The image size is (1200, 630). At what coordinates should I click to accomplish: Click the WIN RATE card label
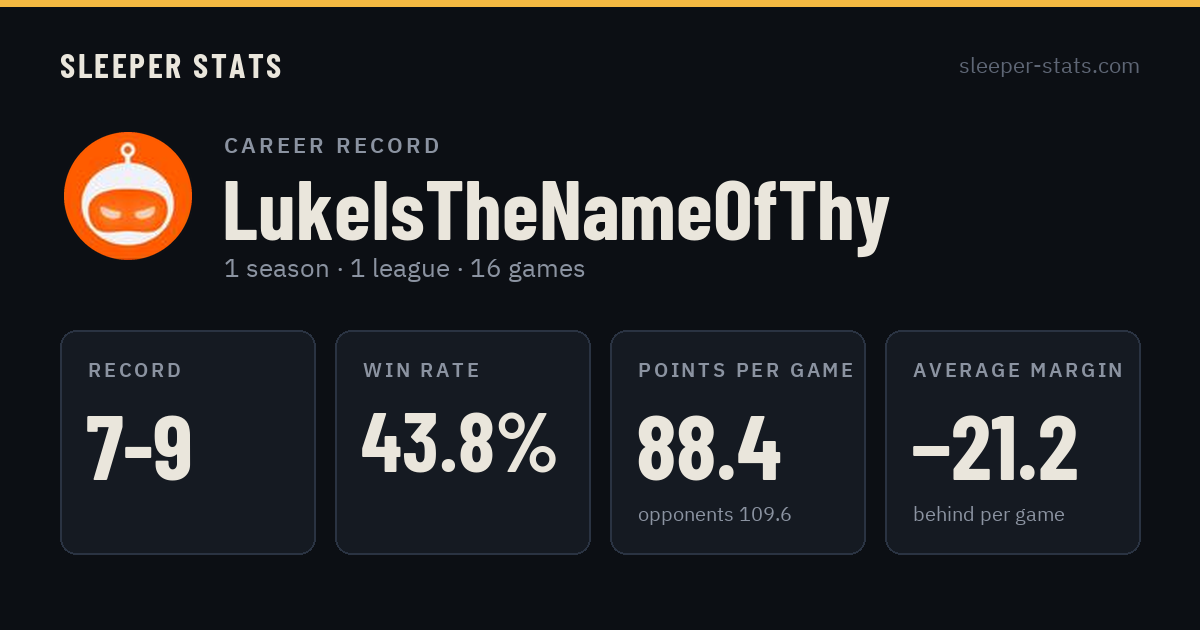[x=422, y=371]
